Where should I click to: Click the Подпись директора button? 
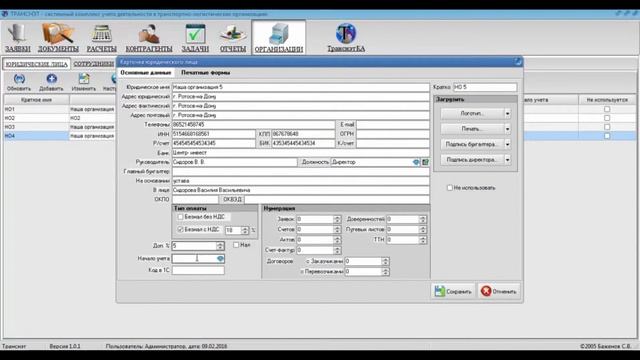472,160
